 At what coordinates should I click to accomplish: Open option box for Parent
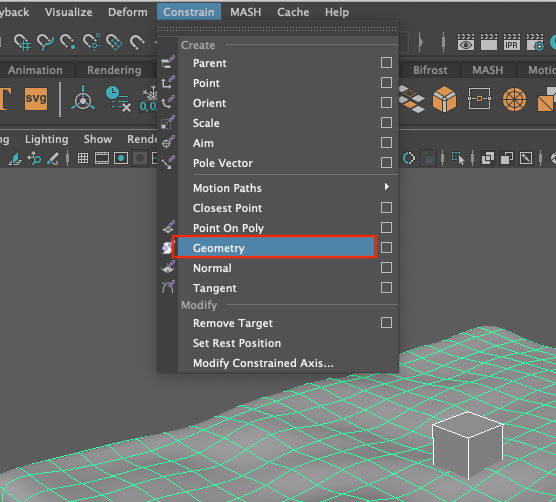pyautogui.click(x=386, y=63)
